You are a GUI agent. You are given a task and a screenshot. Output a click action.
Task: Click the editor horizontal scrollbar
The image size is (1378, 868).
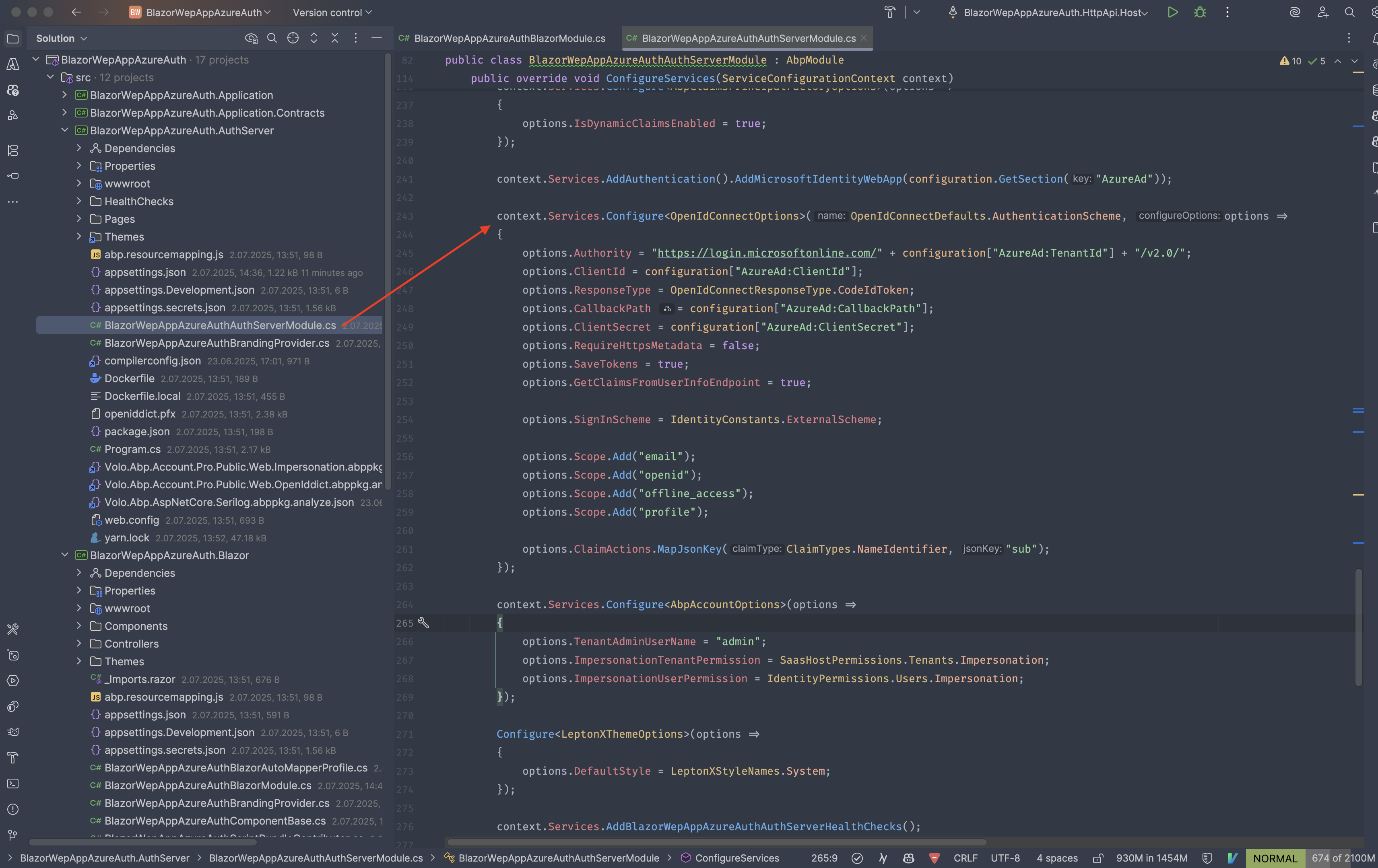click(x=715, y=842)
